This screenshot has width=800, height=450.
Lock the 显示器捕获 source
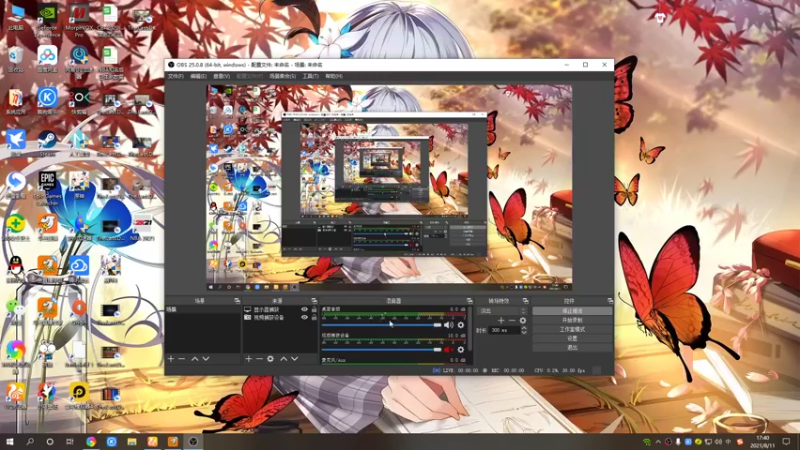pos(314,310)
